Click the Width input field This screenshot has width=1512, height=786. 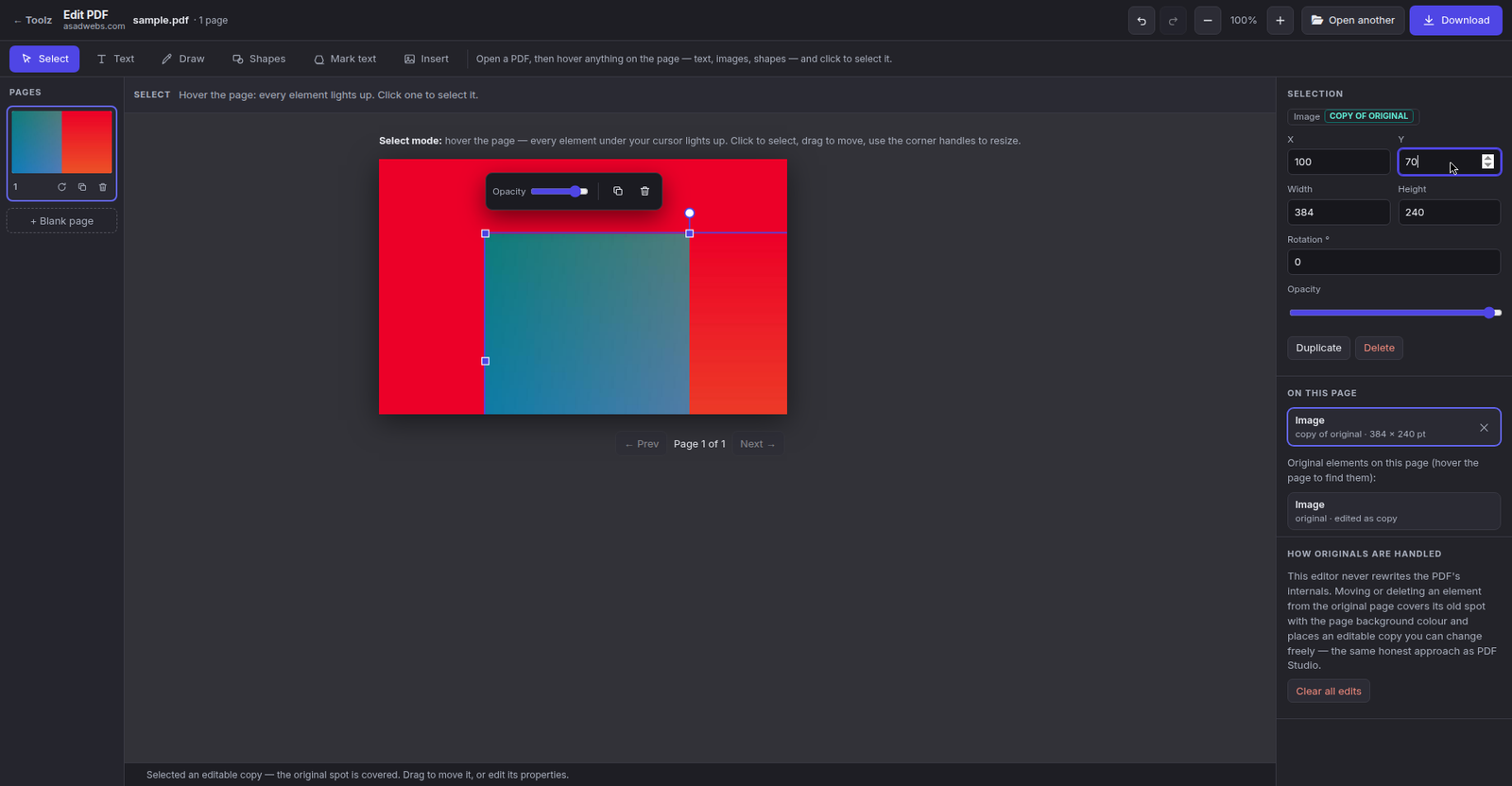click(x=1338, y=213)
